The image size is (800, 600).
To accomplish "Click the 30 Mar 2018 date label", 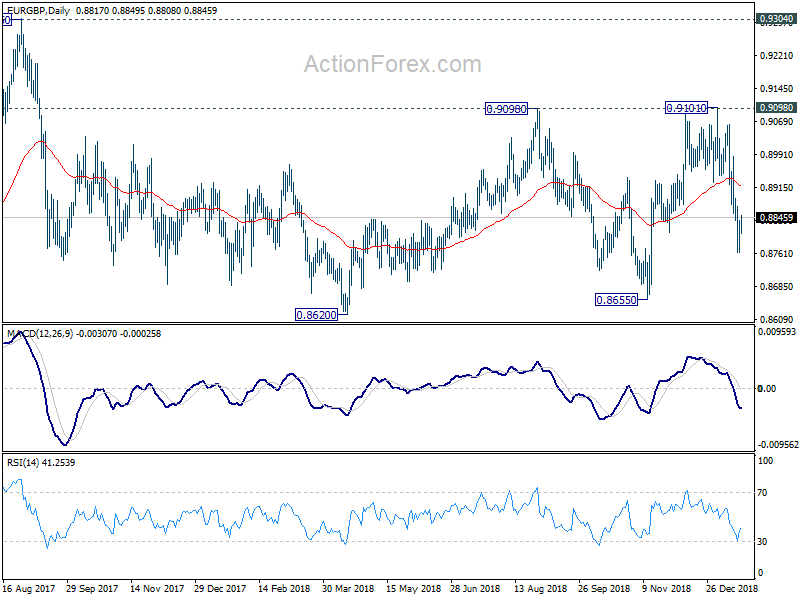I will (348, 588).
